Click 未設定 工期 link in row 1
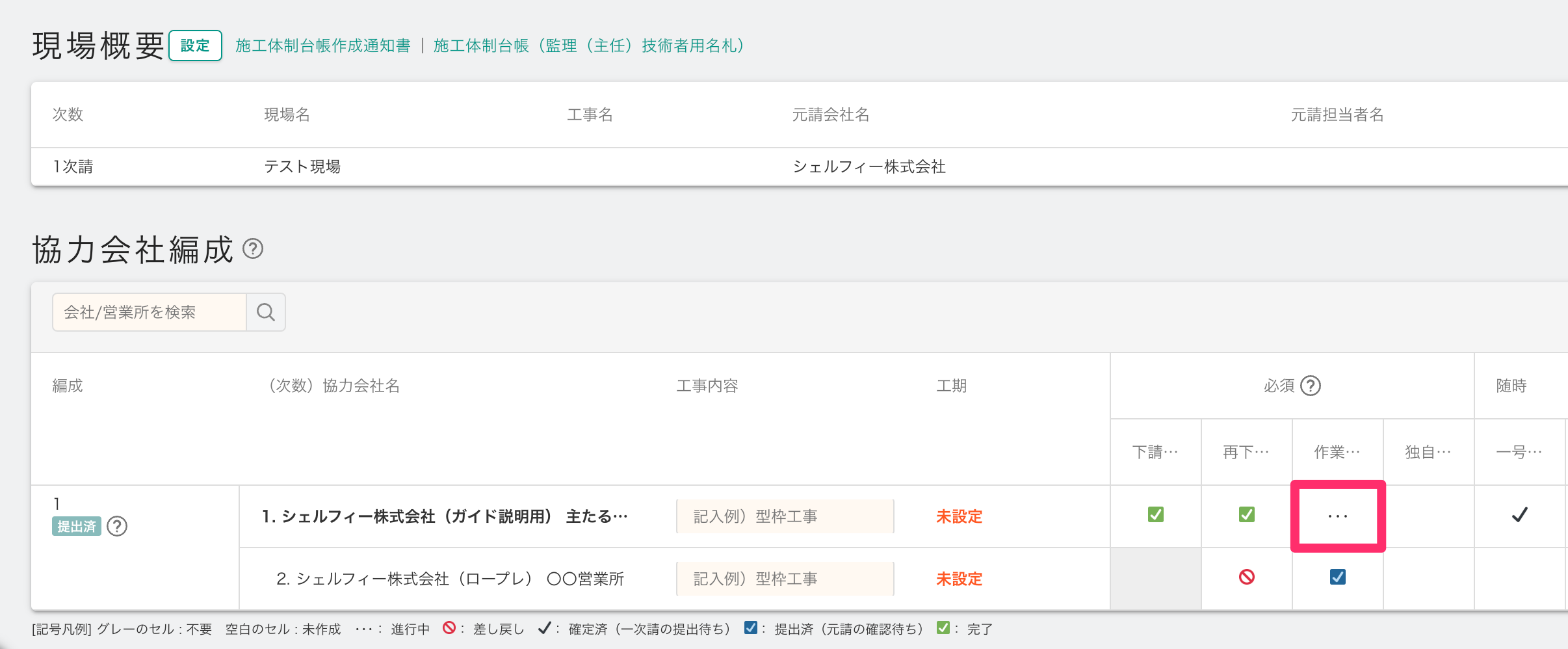 pos(959,516)
